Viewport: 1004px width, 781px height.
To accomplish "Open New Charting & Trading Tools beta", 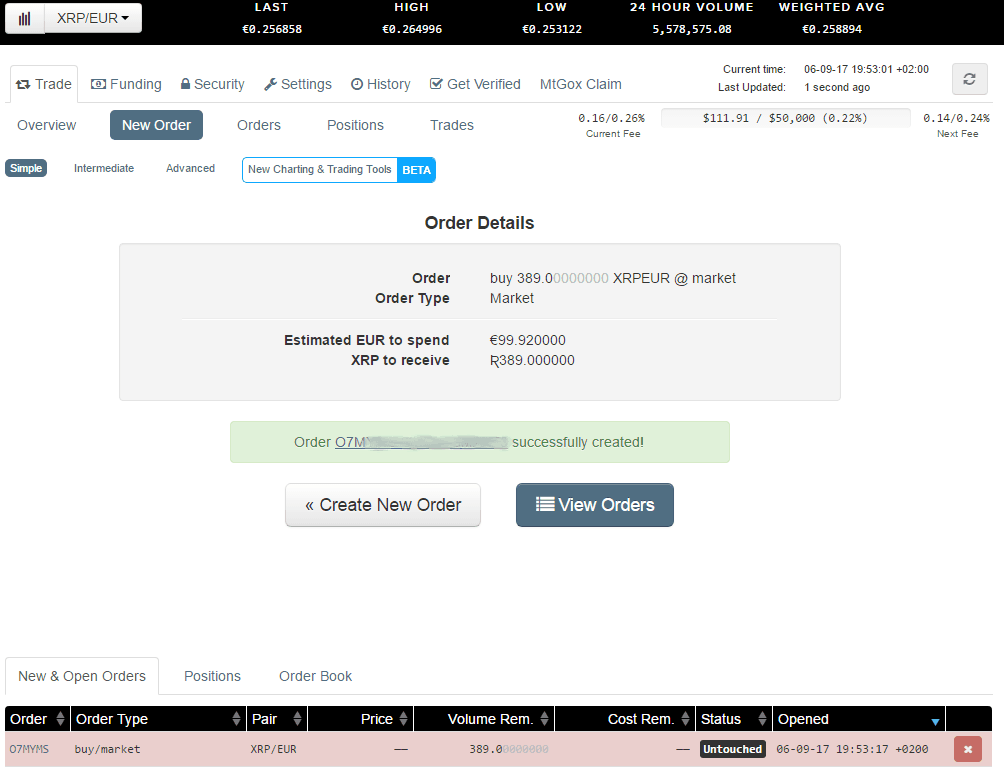I will [338, 170].
